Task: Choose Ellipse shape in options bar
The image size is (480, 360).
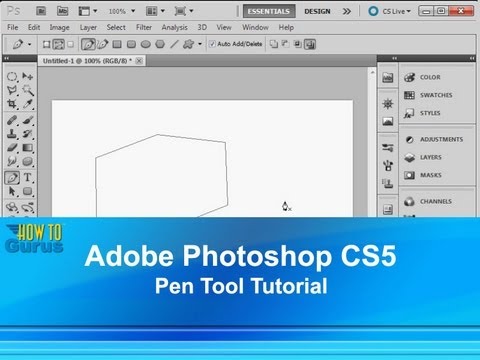Action: point(146,44)
